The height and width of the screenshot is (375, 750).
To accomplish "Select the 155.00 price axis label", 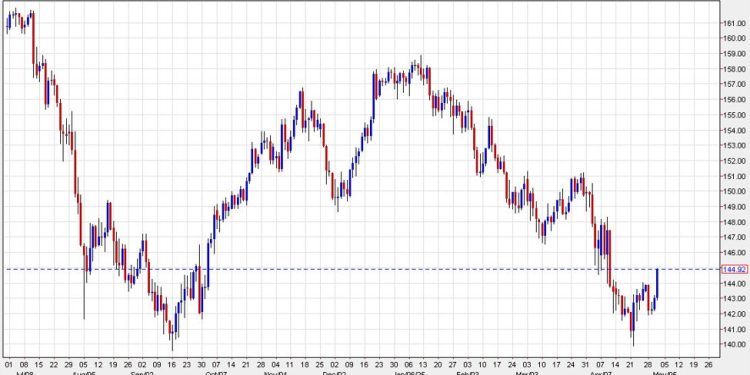I will pos(734,114).
